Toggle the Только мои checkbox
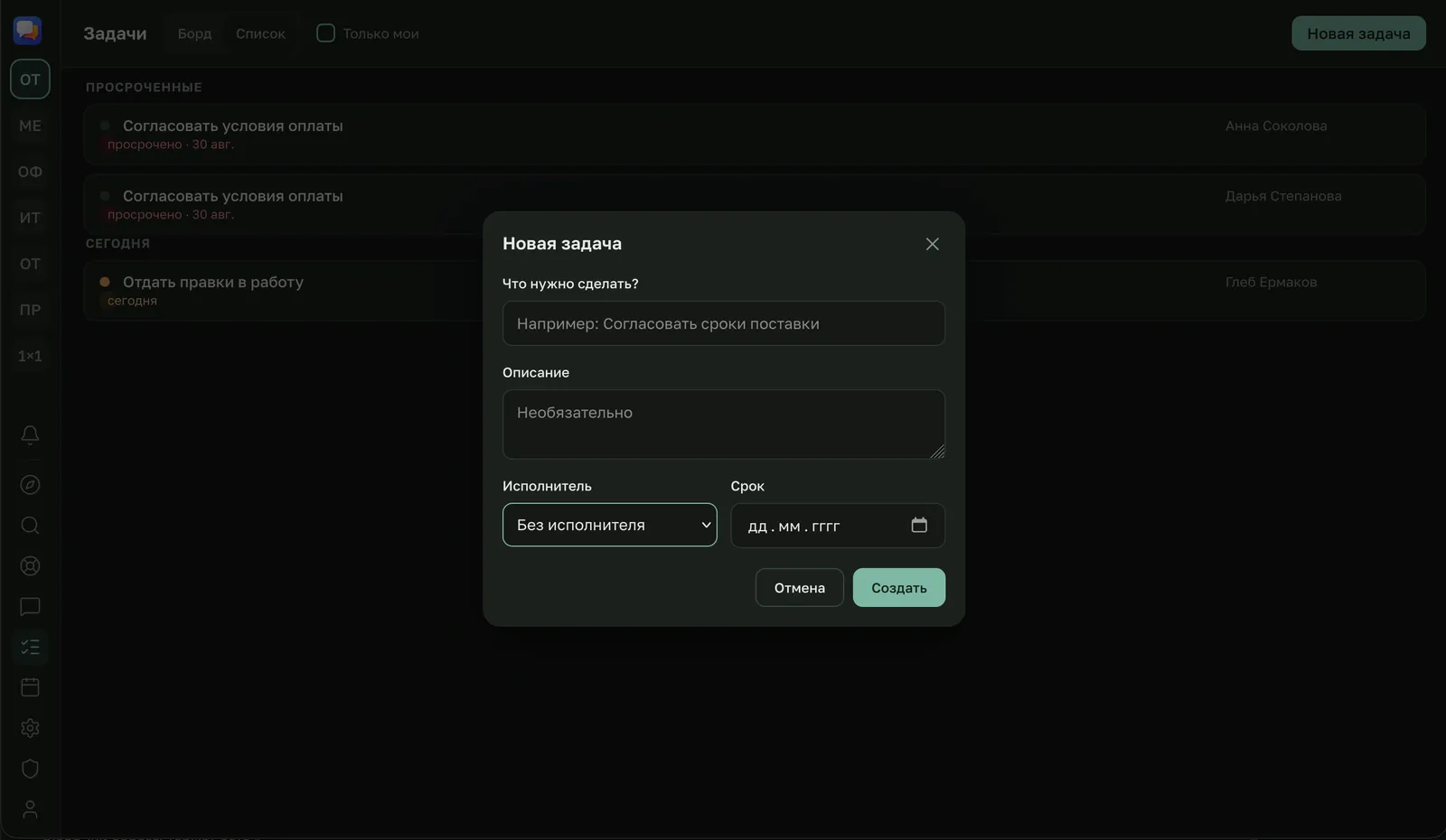This screenshot has width=1446, height=840. tap(325, 33)
